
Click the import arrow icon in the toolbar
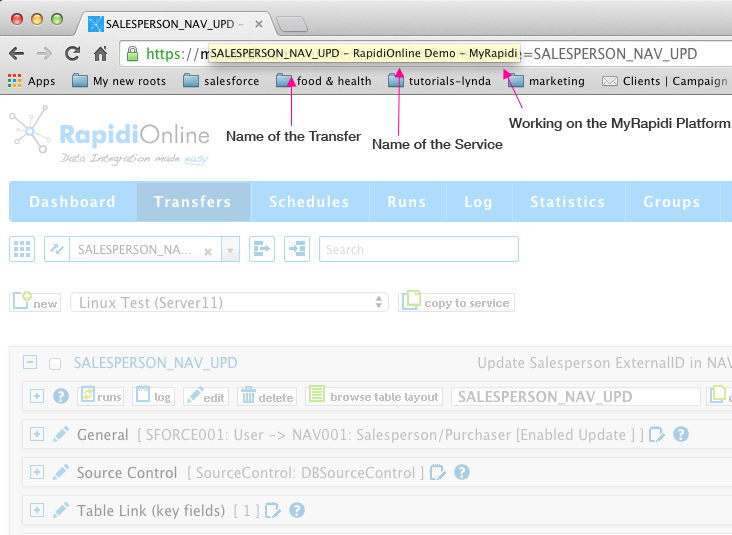(x=297, y=249)
